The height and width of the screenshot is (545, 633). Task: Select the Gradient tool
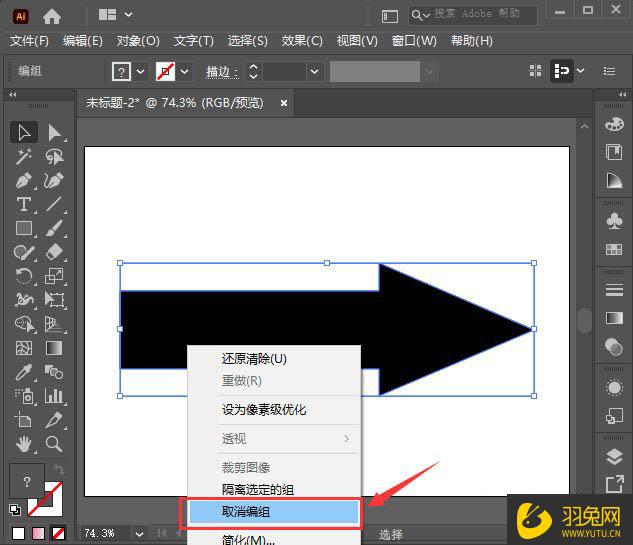click(54, 348)
